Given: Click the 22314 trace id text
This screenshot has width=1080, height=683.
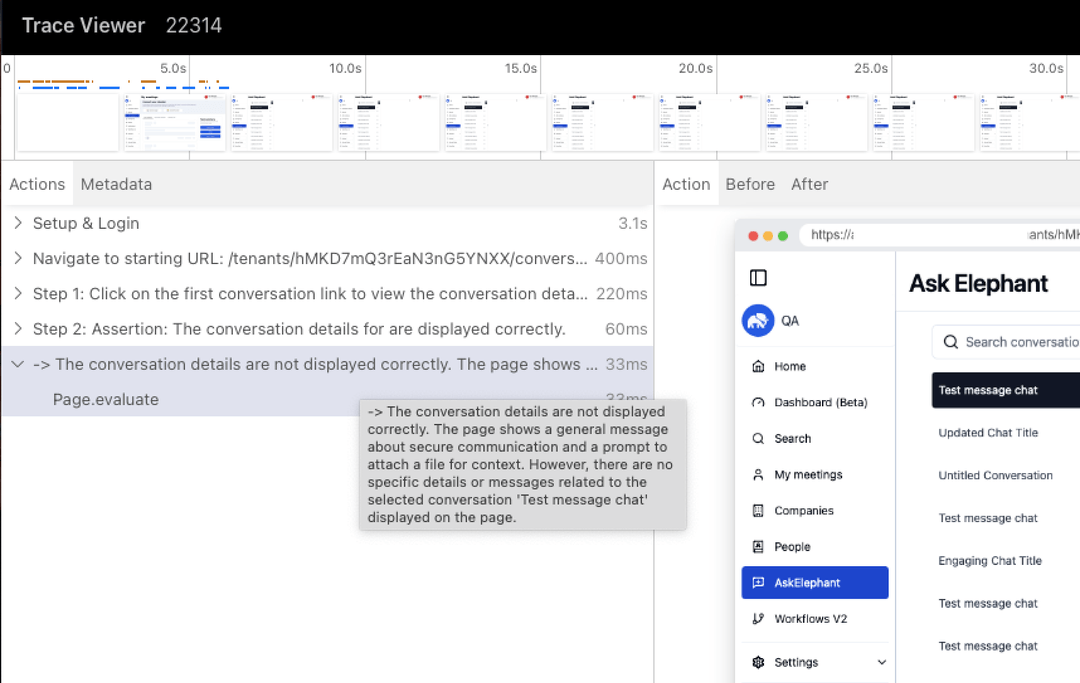Looking at the screenshot, I should click(x=194, y=25).
